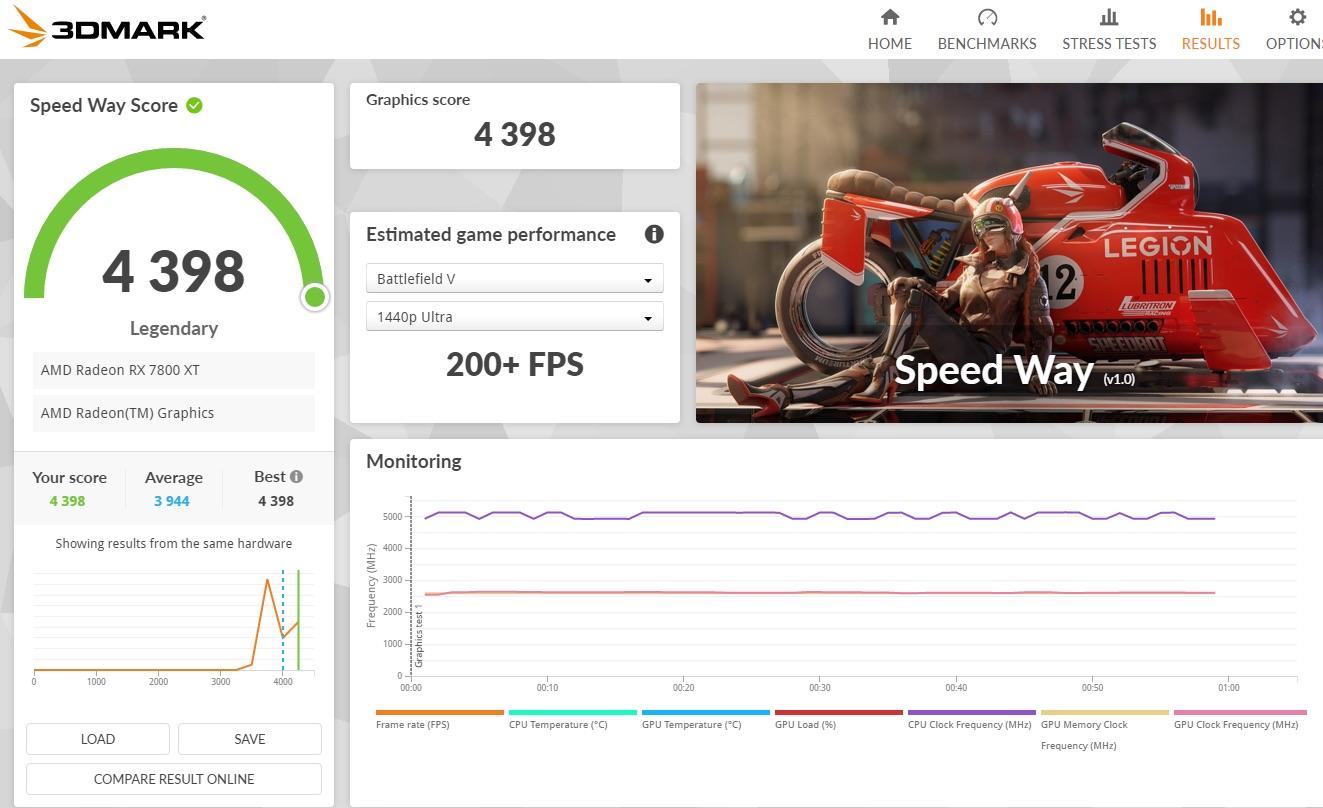1323x808 pixels.
Task: Select the orange Results chart icon
Action: pos(1210,17)
